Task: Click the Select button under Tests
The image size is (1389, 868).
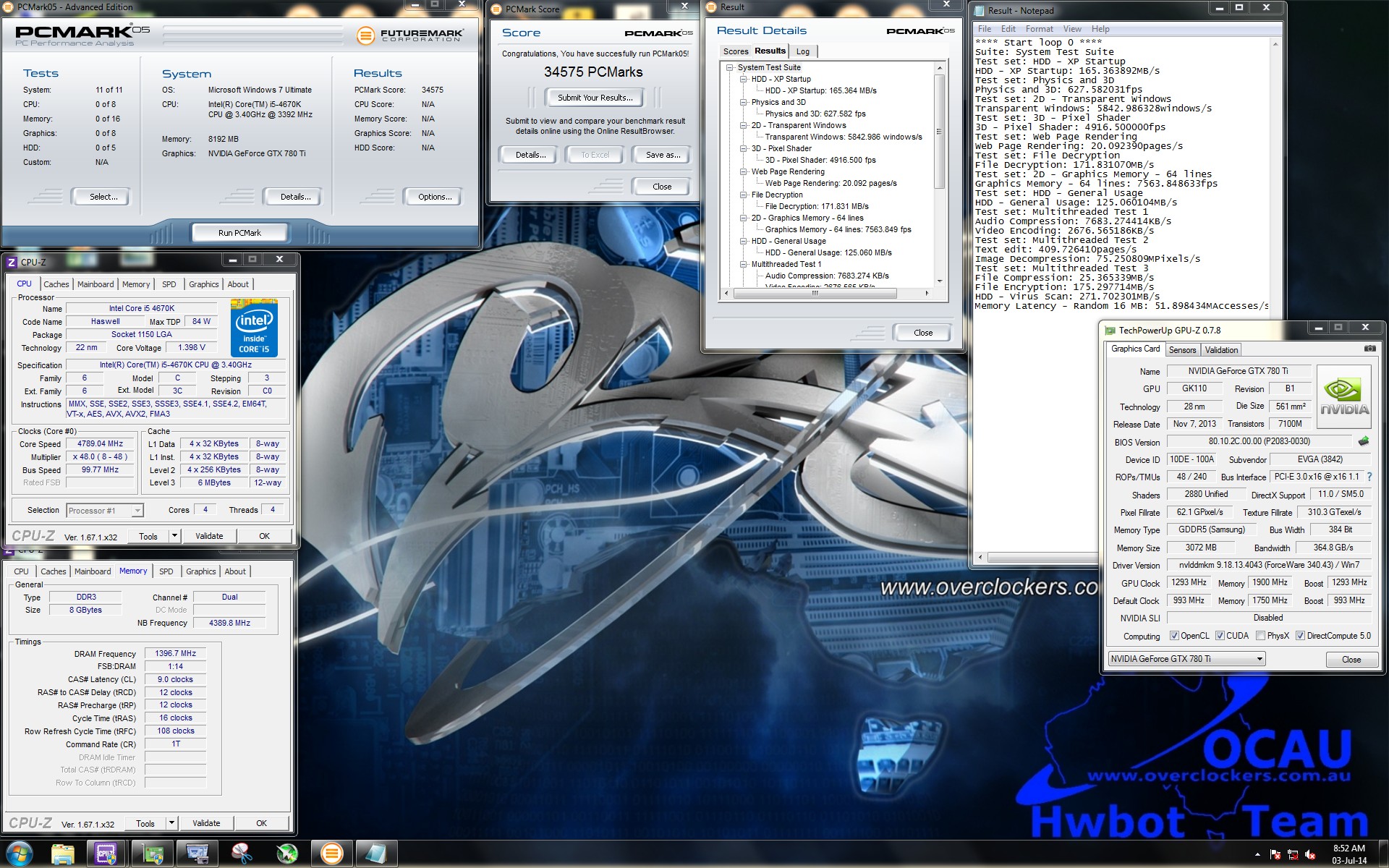Action: pos(103,197)
